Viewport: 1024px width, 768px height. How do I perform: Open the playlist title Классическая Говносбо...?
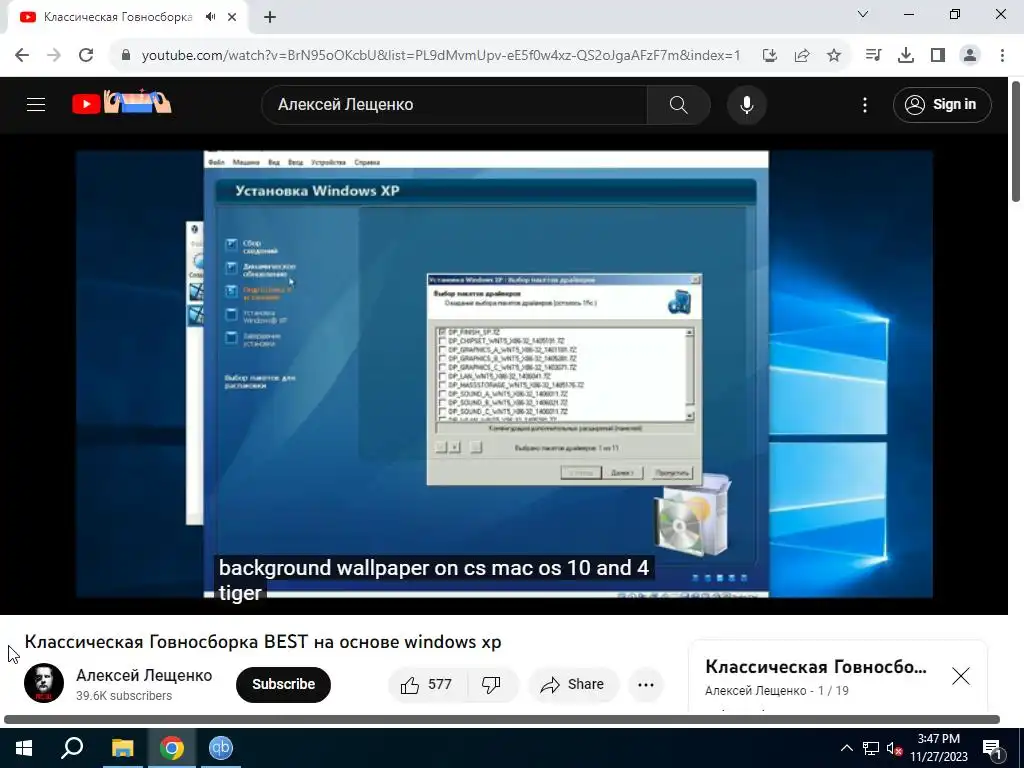pyautogui.click(x=816, y=667)
